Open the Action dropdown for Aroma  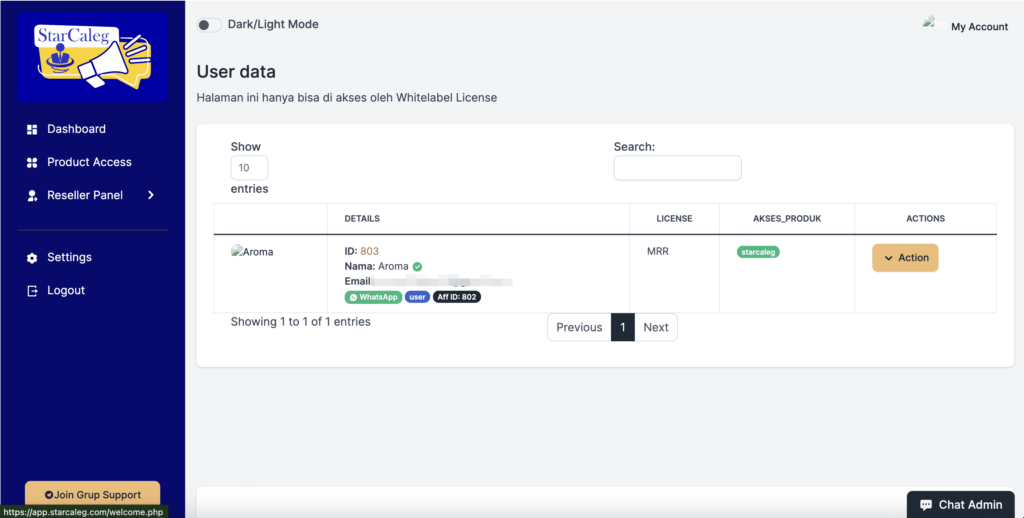(x=905, y=258)
